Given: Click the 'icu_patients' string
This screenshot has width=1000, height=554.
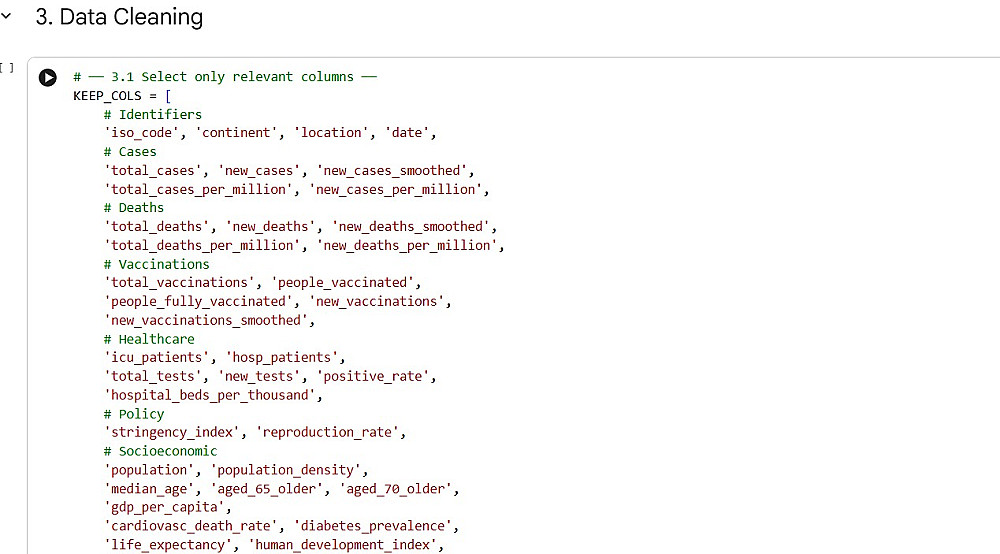Looking at the screenshot, I should (x=157, y=358).
